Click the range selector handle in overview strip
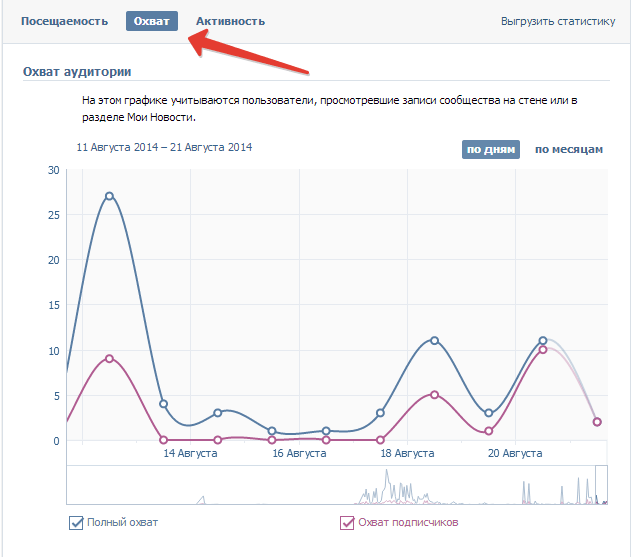The image size is (631, 557). click(601, 484)
